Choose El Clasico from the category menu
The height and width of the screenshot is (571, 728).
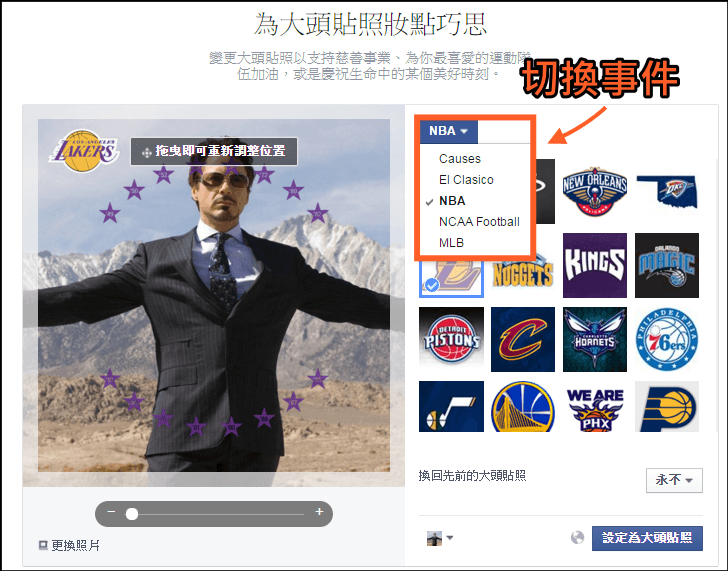(466, 180)
